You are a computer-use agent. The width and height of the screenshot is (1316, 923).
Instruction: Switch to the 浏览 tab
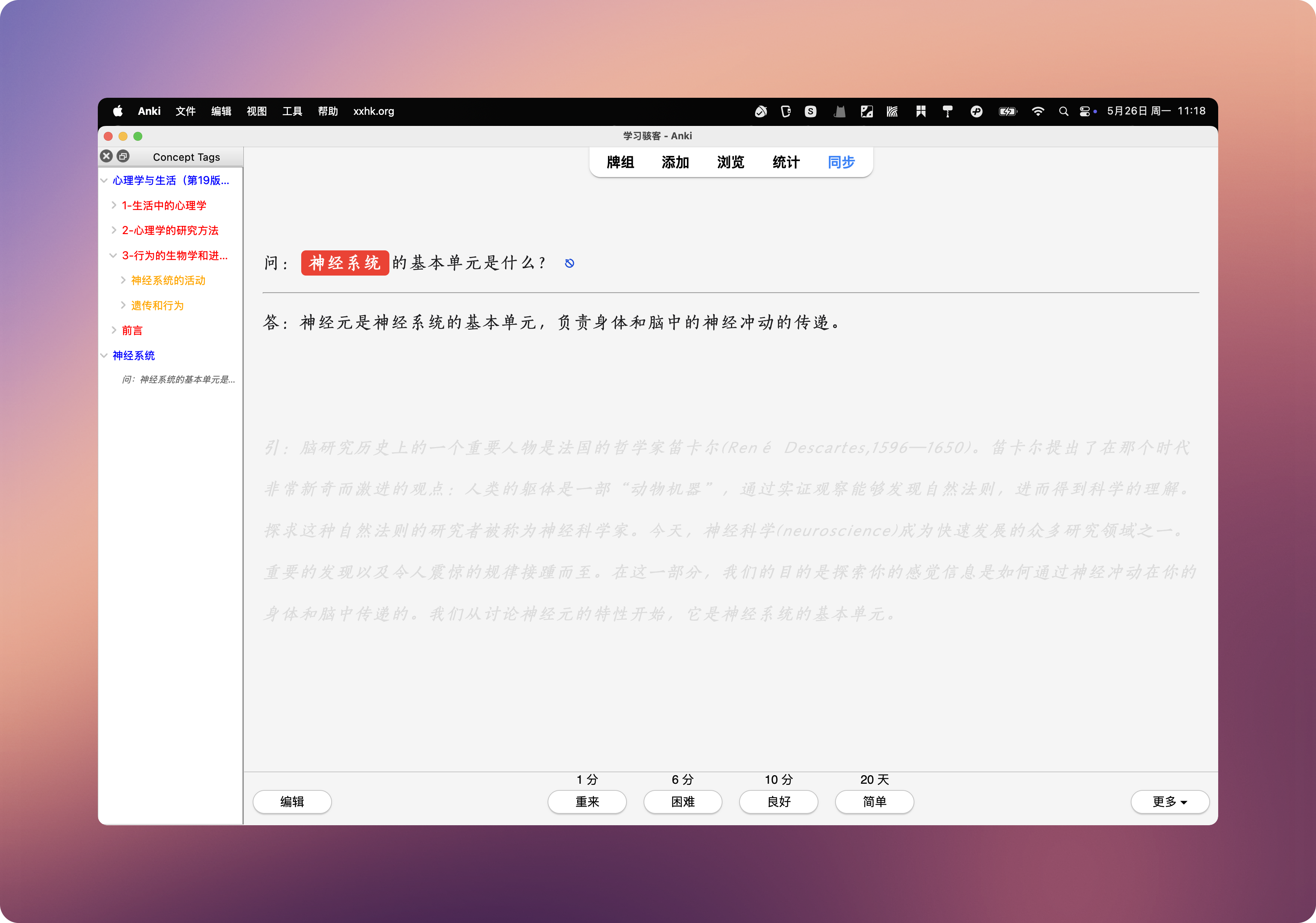click(730, 162)
